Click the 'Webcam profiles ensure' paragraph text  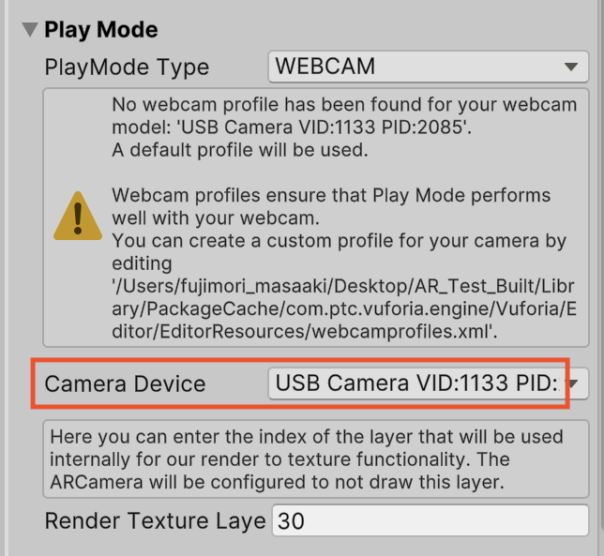[x=331, y=207]
